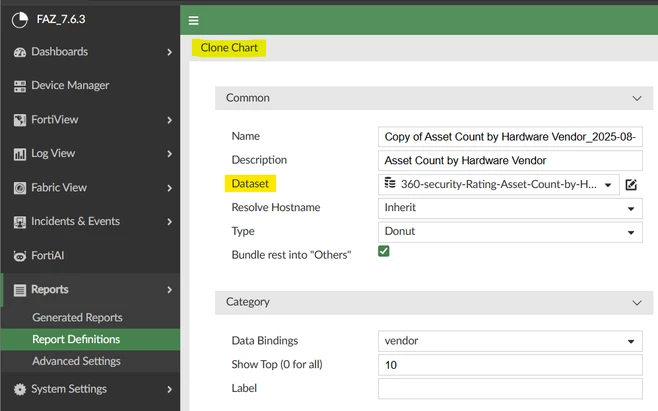Toggle the hamburger menu in header
Viewport: 658px width, 411px height.
[x=193, y=20]
